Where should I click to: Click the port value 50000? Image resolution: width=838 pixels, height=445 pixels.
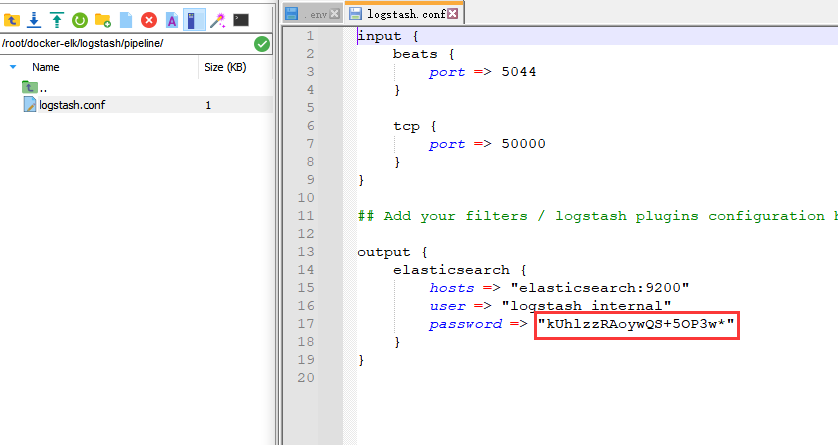tap(523, 144)
